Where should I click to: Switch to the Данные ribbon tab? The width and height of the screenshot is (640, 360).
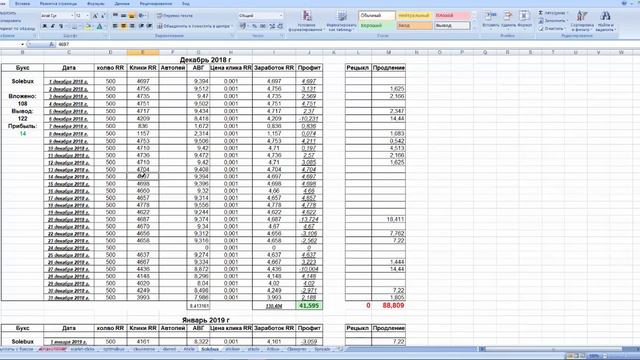[122, 3]
